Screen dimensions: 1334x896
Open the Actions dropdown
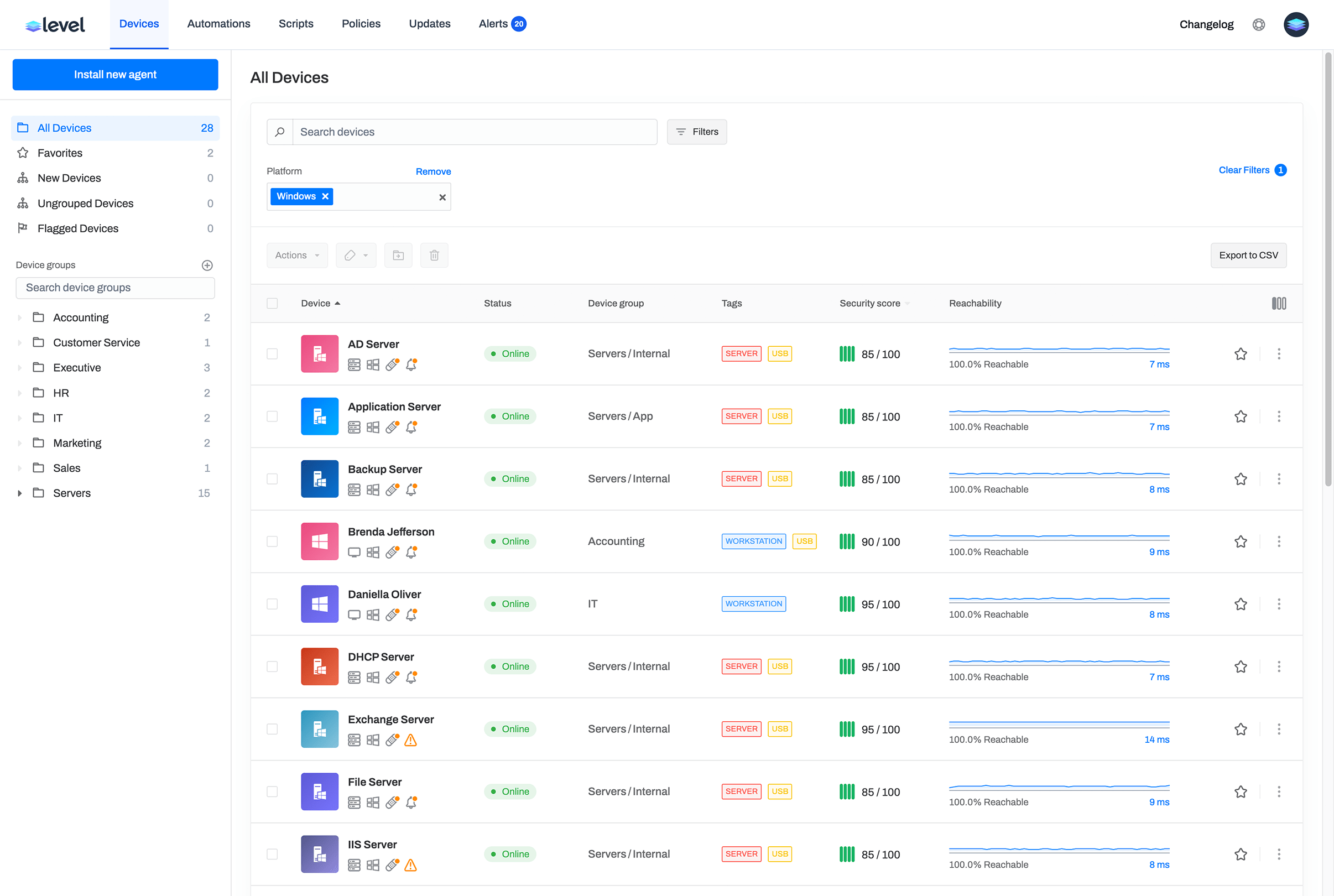[x=296, y=255]
